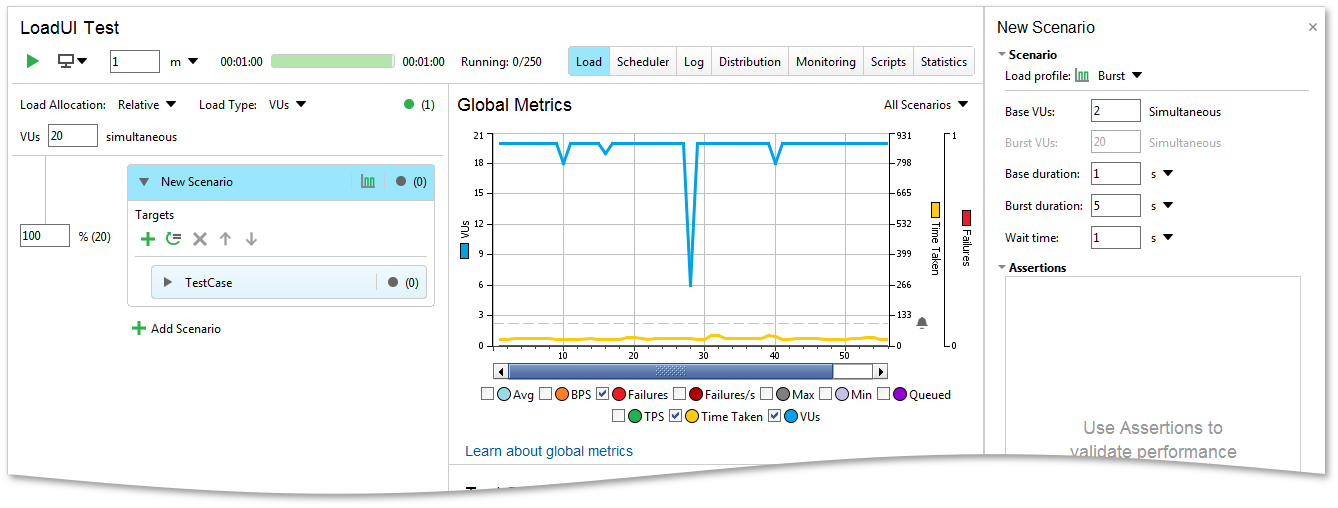Enable the Avg metric checkbox
This screenshot has width=1338, height=508.
[488, 394]
